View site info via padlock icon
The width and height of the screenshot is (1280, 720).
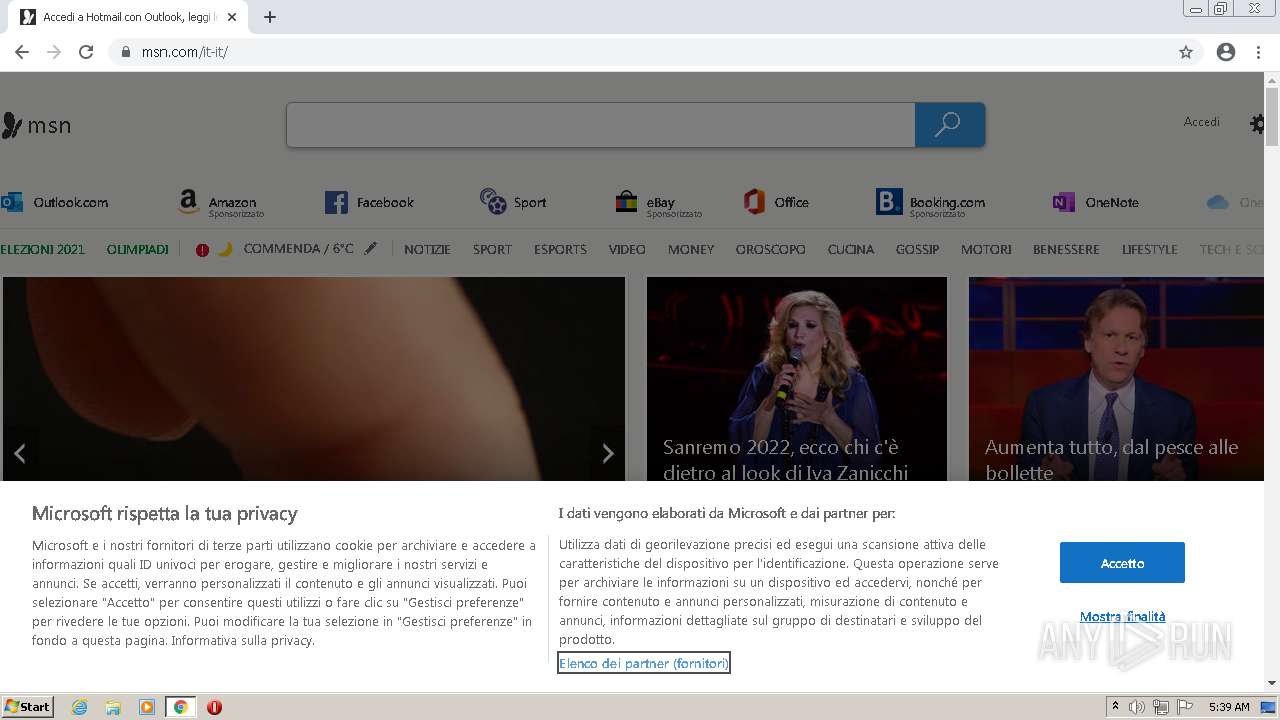(126, 52)
